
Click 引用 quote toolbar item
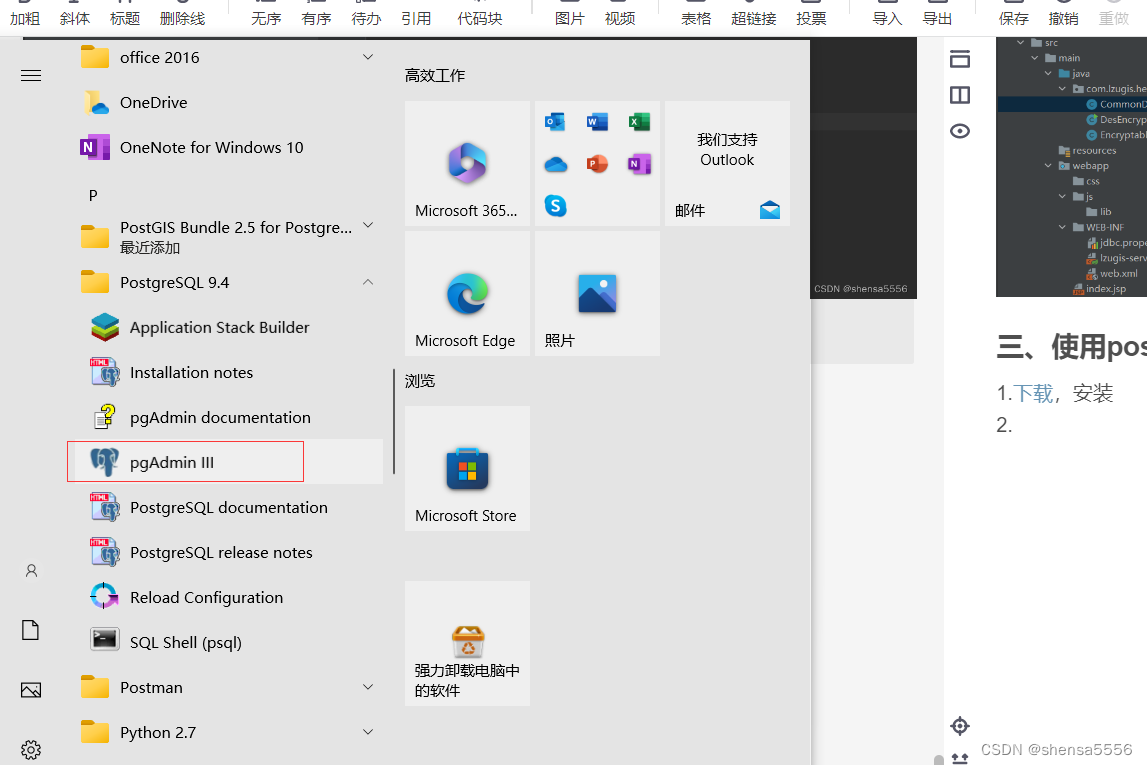click(416, 18)
